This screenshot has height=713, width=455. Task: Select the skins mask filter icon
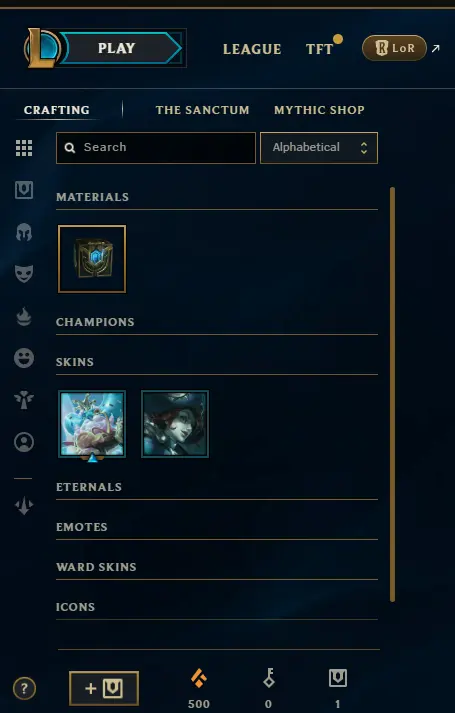(x=24, y=274)
